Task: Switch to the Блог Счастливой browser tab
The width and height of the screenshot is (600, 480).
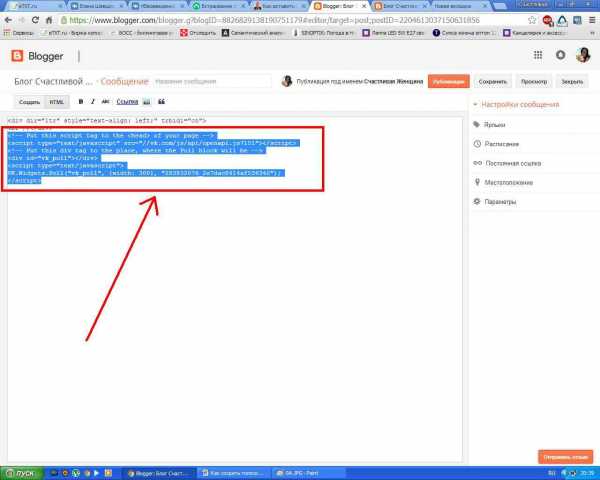Action: [401, 6]
